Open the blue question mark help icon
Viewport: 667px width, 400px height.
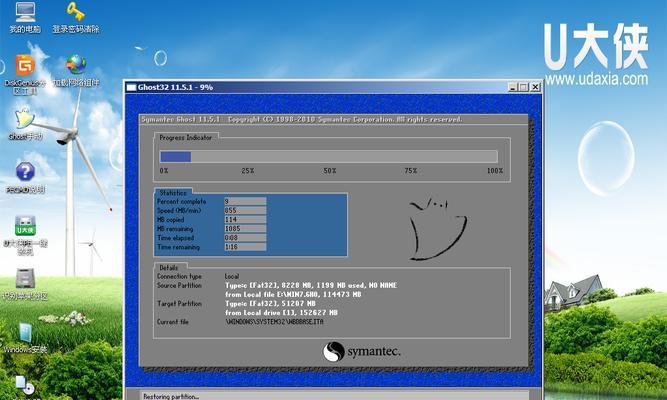[x=25, y=172]
